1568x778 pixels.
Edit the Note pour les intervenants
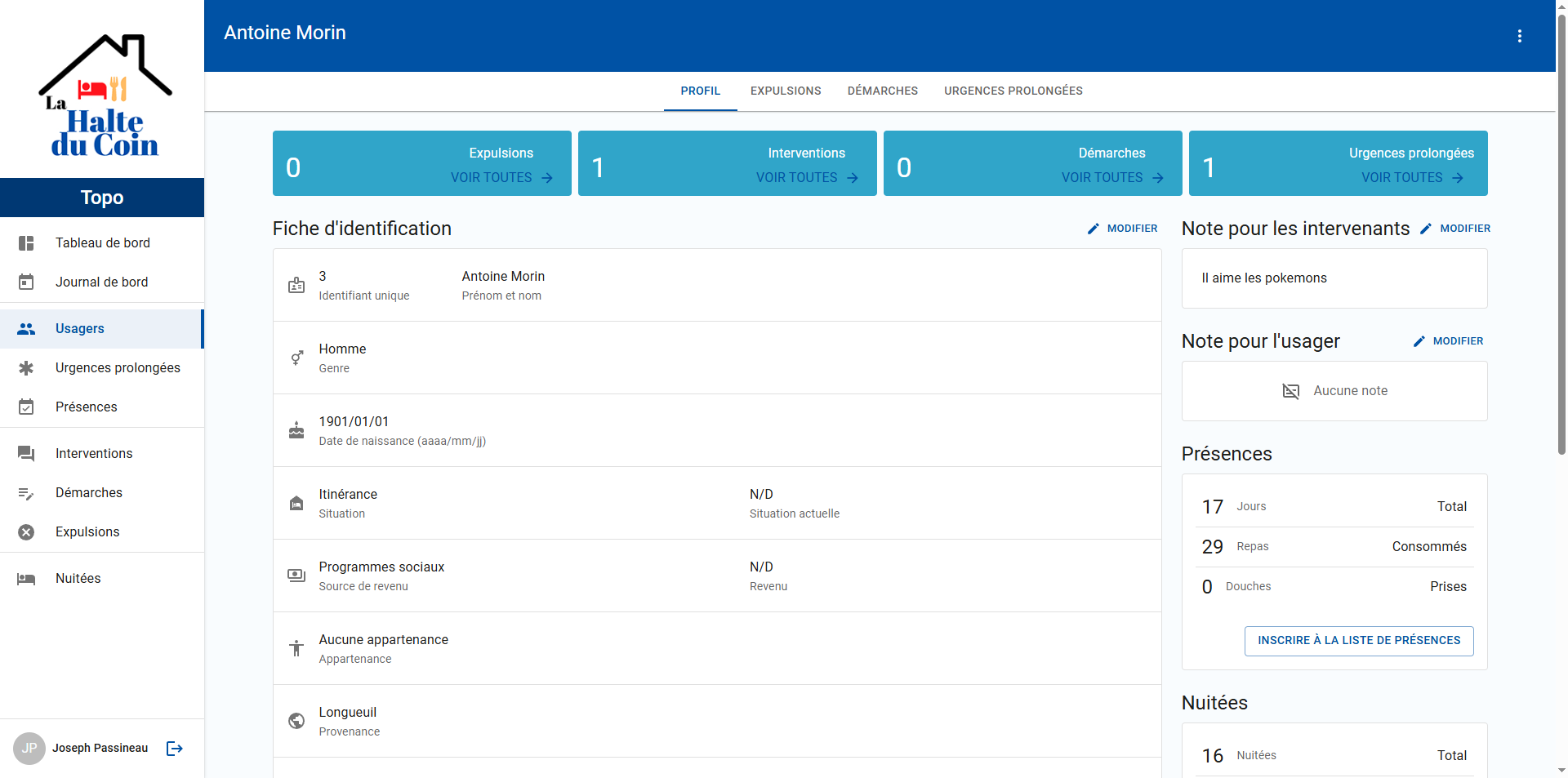click(x=1455, y=229)
